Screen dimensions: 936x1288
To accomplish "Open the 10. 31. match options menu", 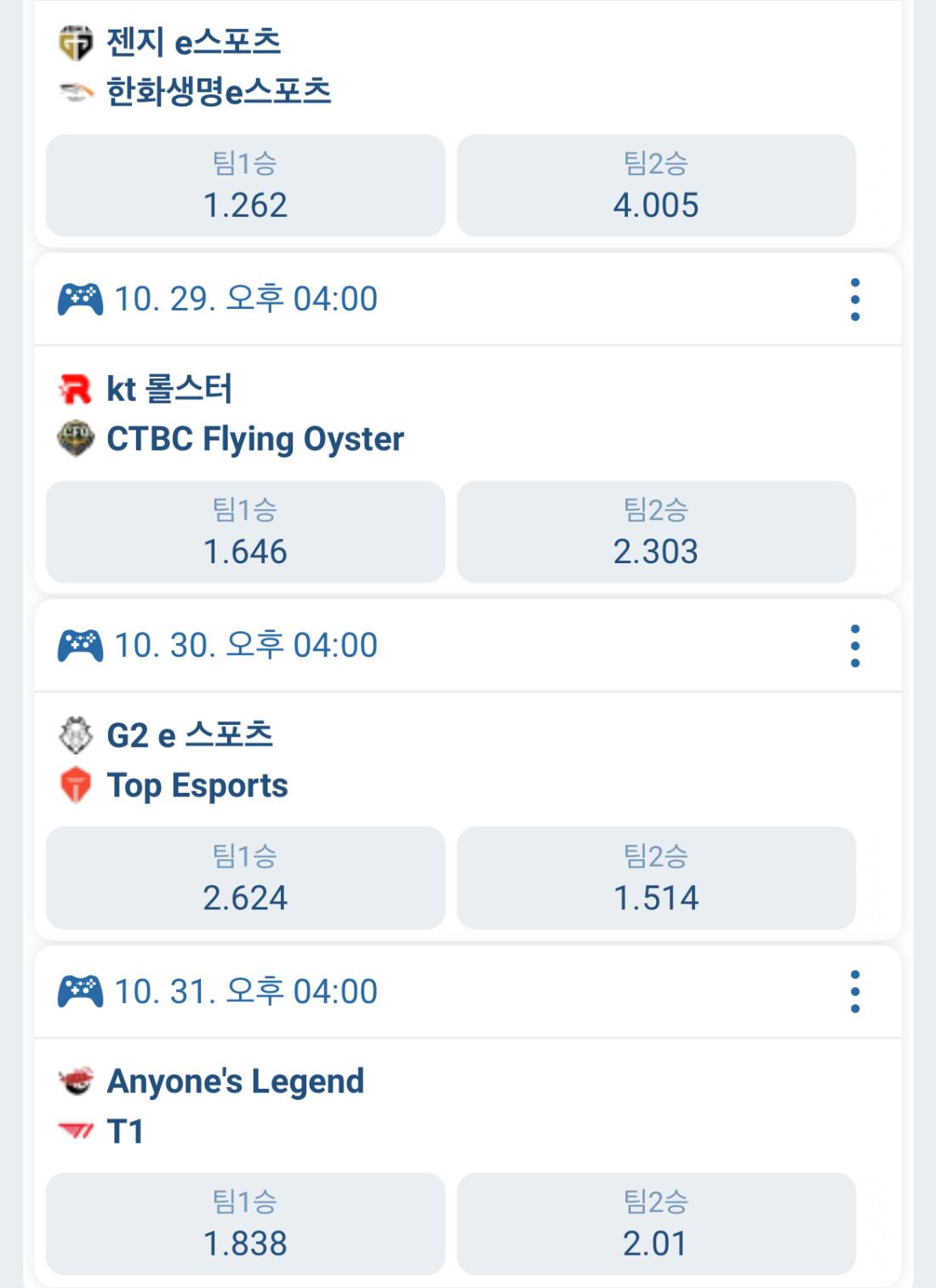I will coord(854,992).
